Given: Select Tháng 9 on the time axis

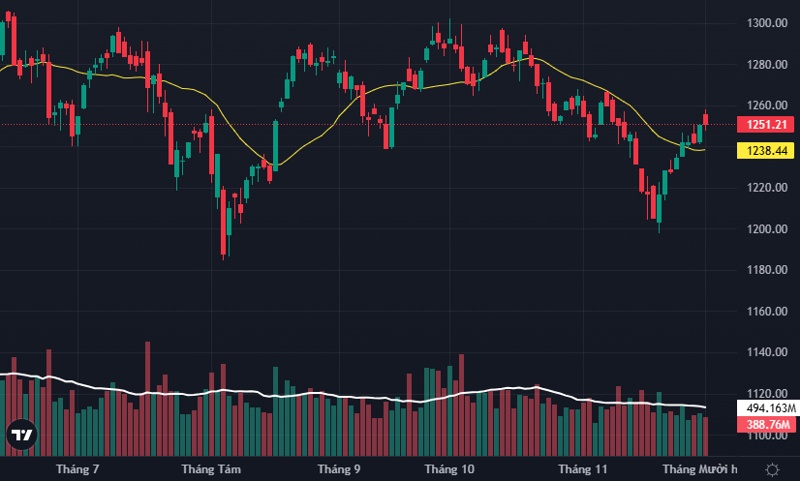Looking at the screenshot, I should click(x=339, y=468).
